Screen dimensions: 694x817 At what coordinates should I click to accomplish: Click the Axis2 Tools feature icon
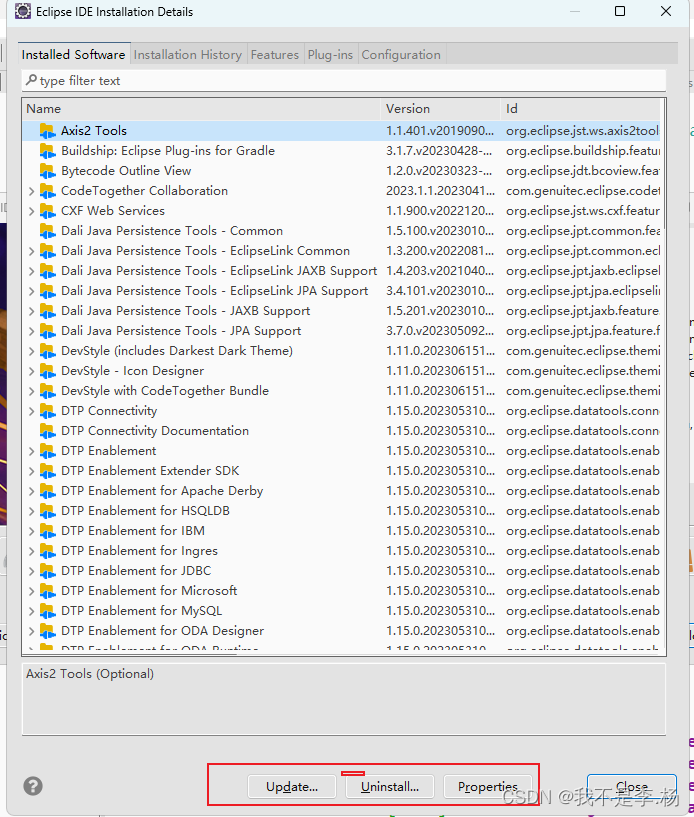(47, 131)
